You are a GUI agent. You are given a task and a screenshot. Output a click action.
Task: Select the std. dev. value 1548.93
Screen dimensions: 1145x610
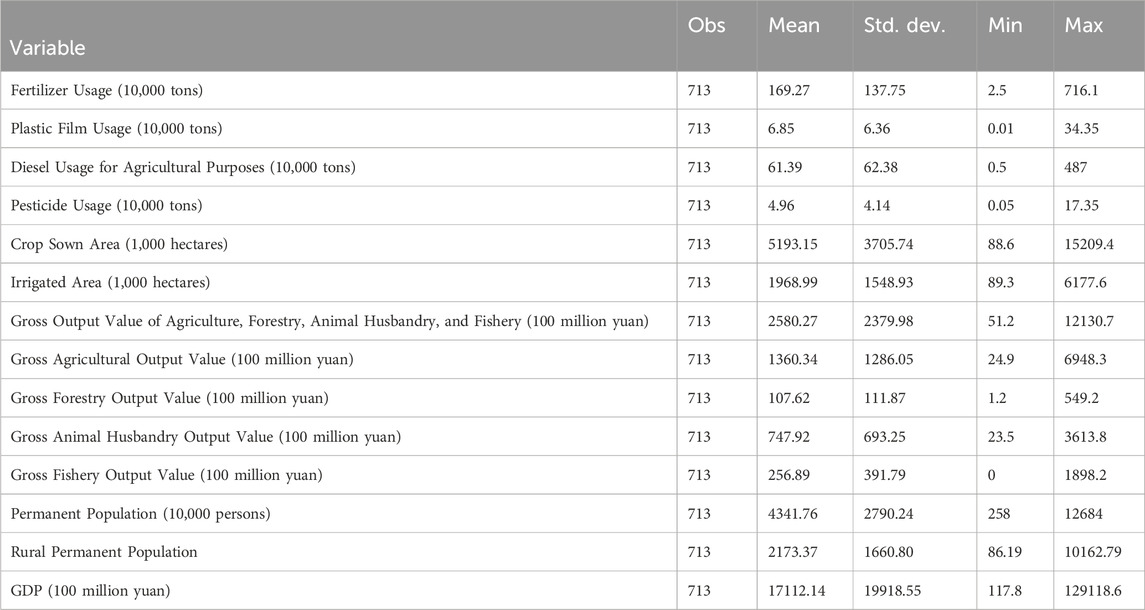click(x=888, y=282)
